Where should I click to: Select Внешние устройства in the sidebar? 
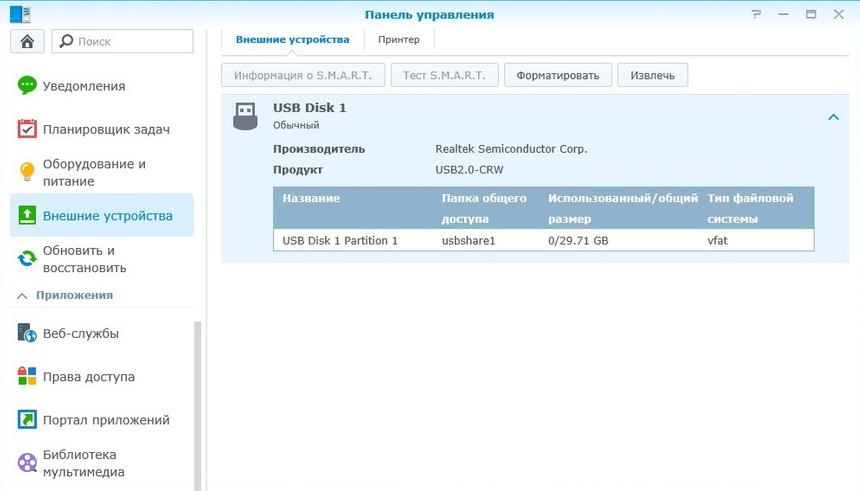pos(102,215)
